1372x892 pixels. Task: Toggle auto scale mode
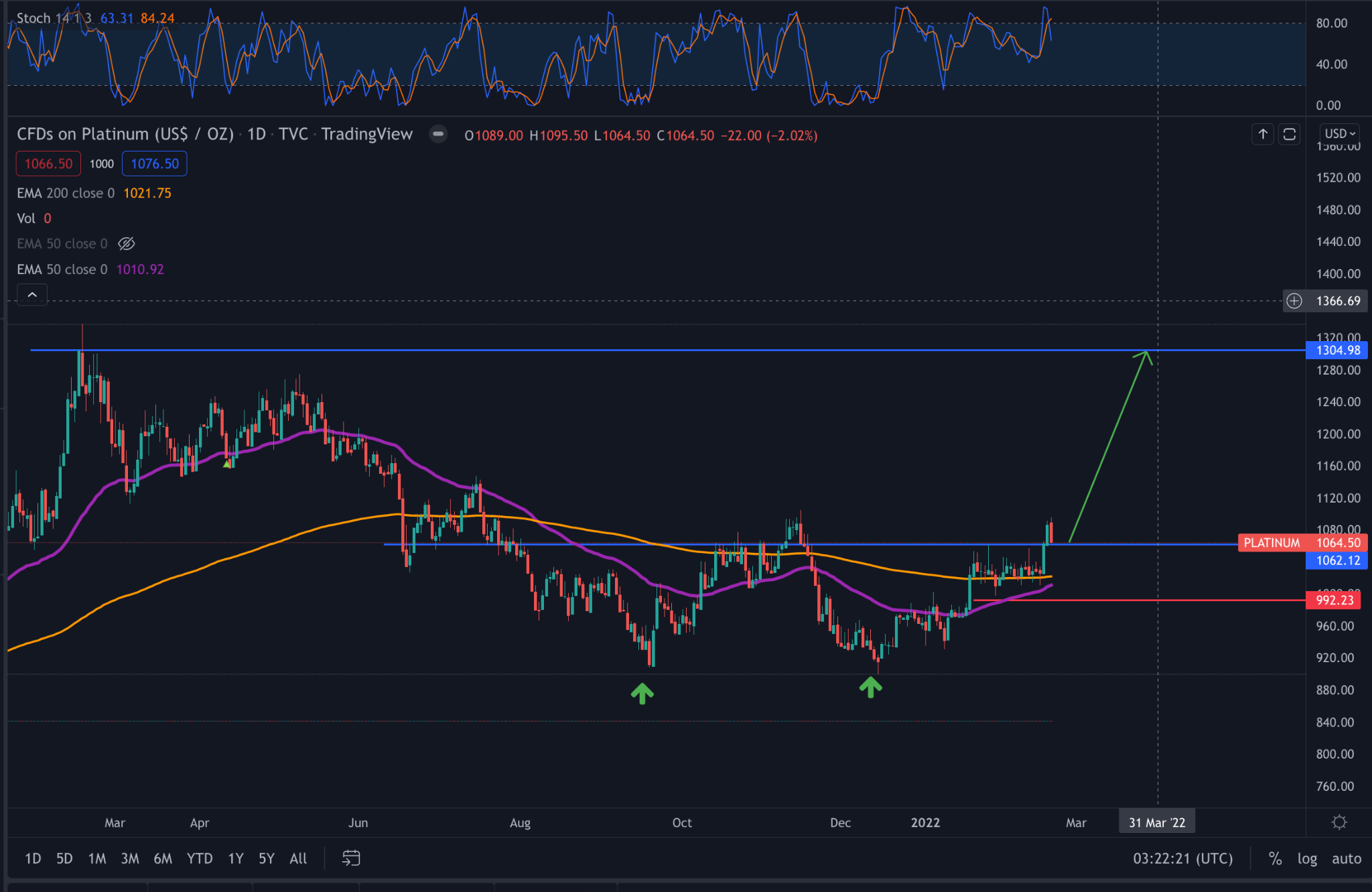[1346, 858]
